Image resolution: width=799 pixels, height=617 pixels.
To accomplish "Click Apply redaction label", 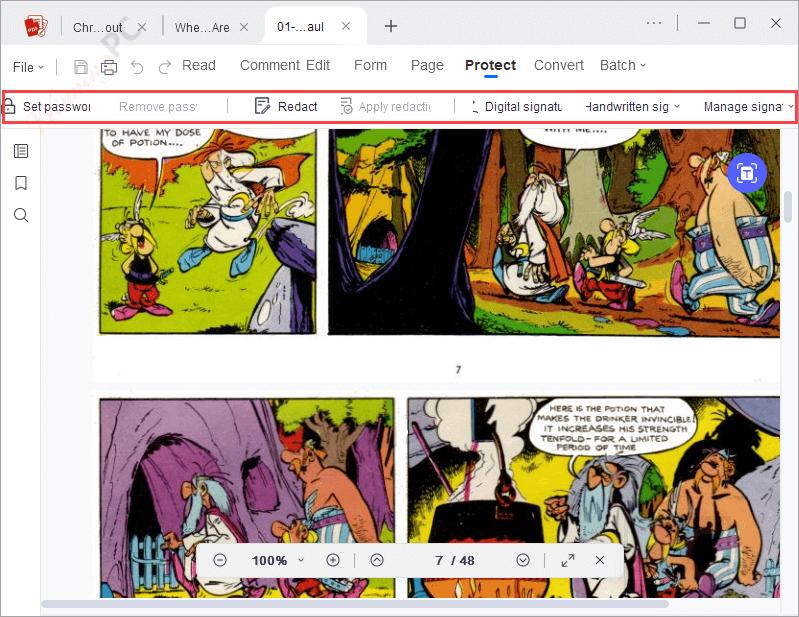I will tap(394, 106).
